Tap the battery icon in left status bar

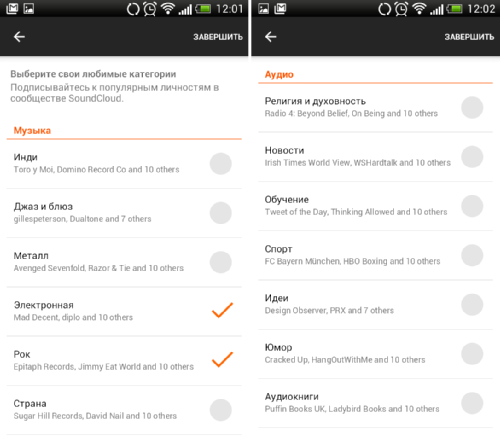(203, 9)
